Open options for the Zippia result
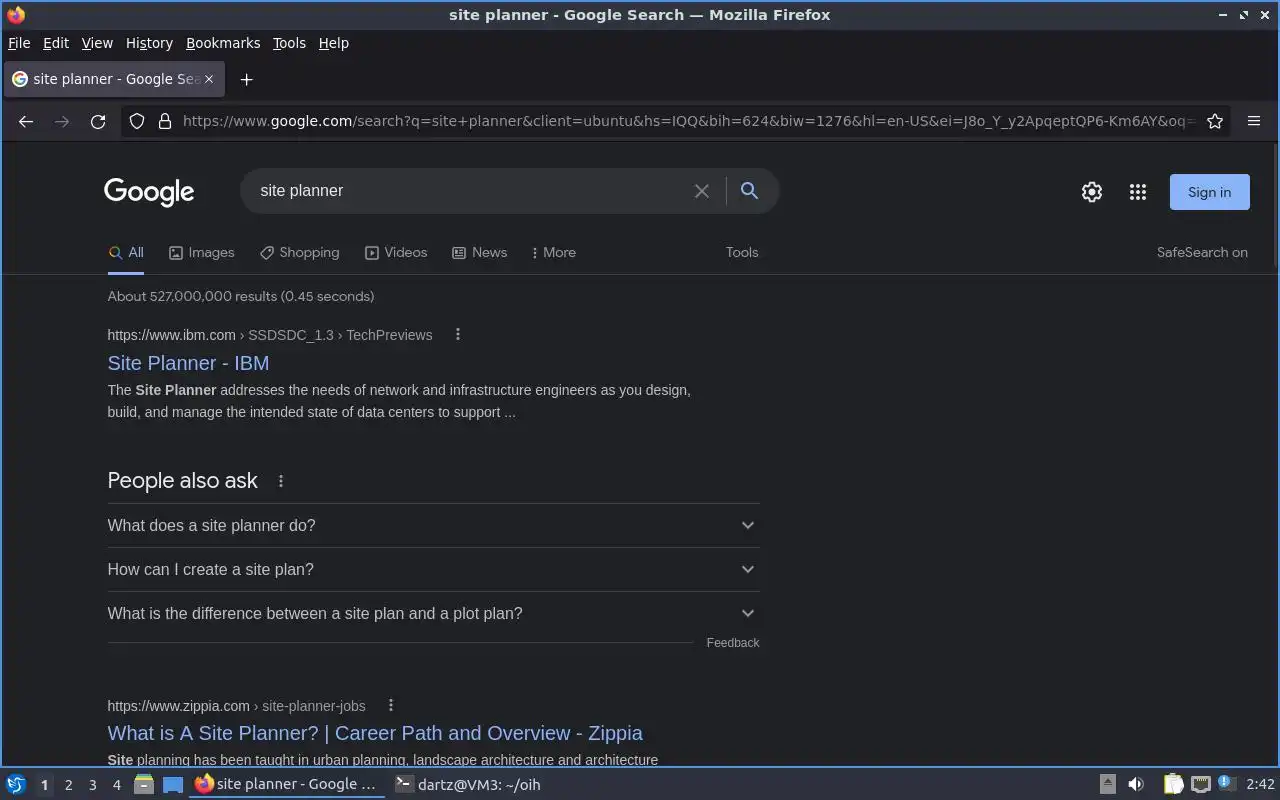 click(x=391, y=705)
